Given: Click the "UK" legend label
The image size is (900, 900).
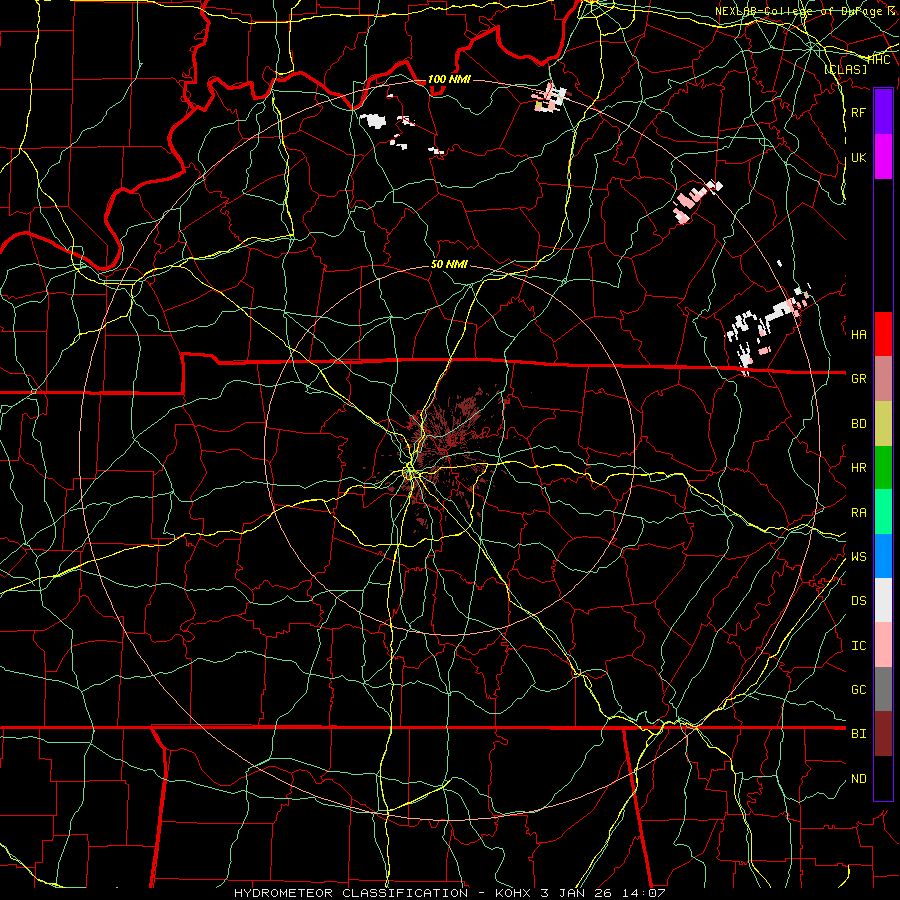Looking at the screenshot, I should (x=858, y=157).
